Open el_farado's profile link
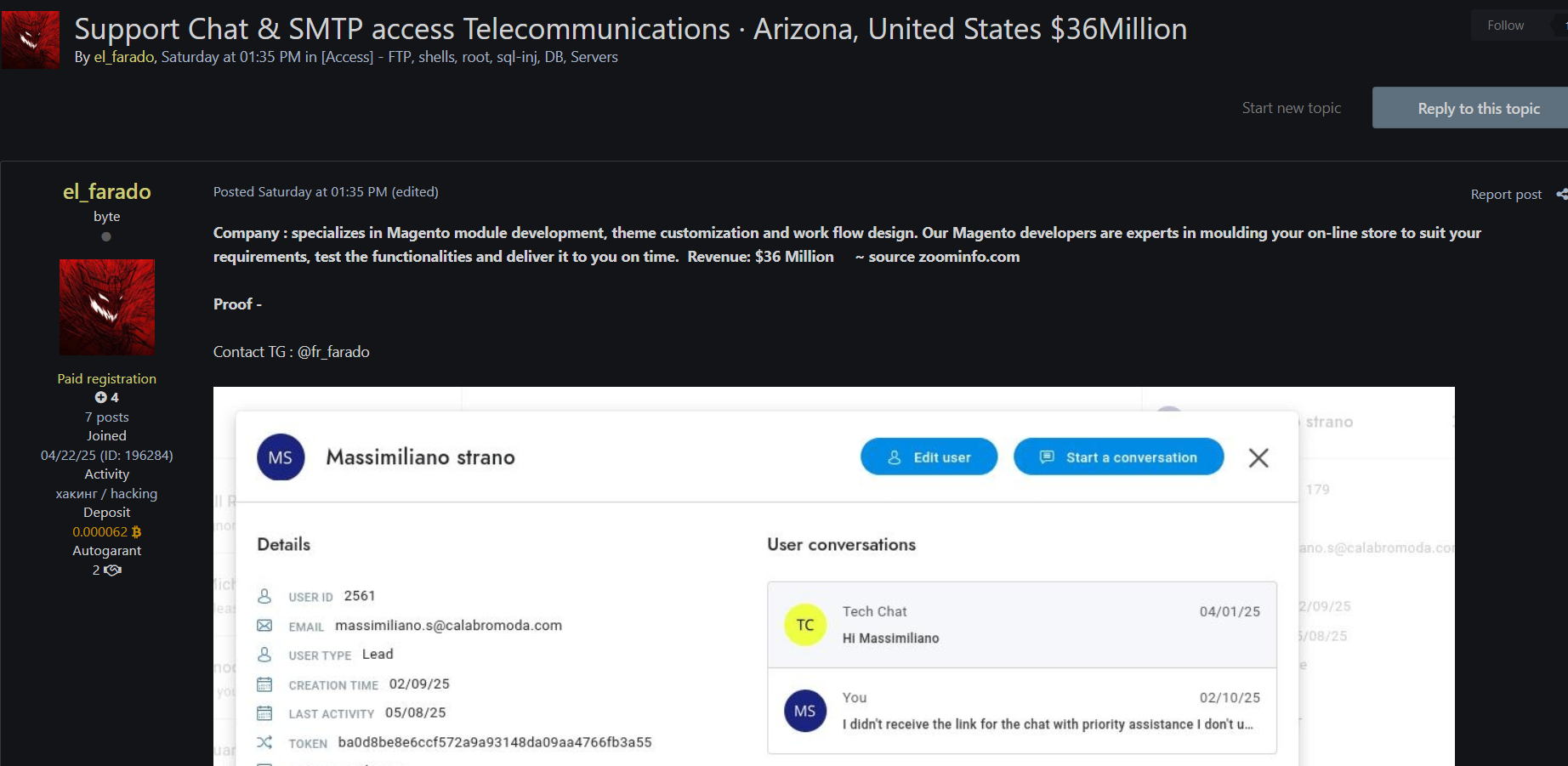The height and width of the screenshot is (766, 1568). click(122, 57)
